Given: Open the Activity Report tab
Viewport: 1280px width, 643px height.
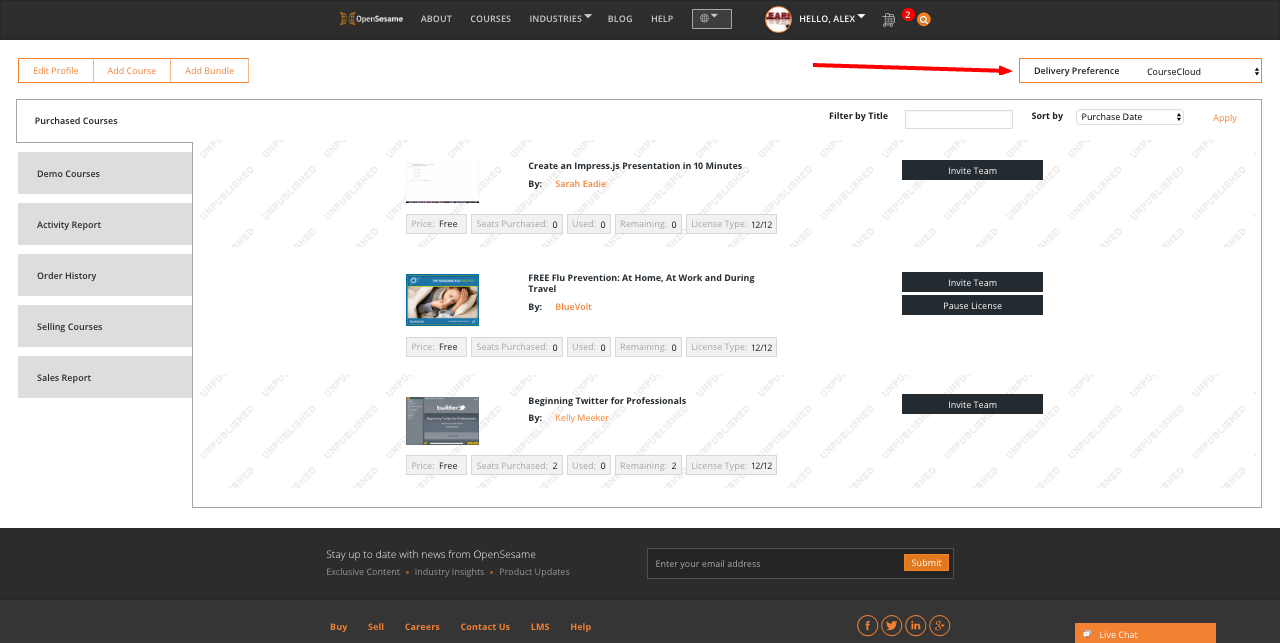Looking at the screenshot, I should 105,224.
